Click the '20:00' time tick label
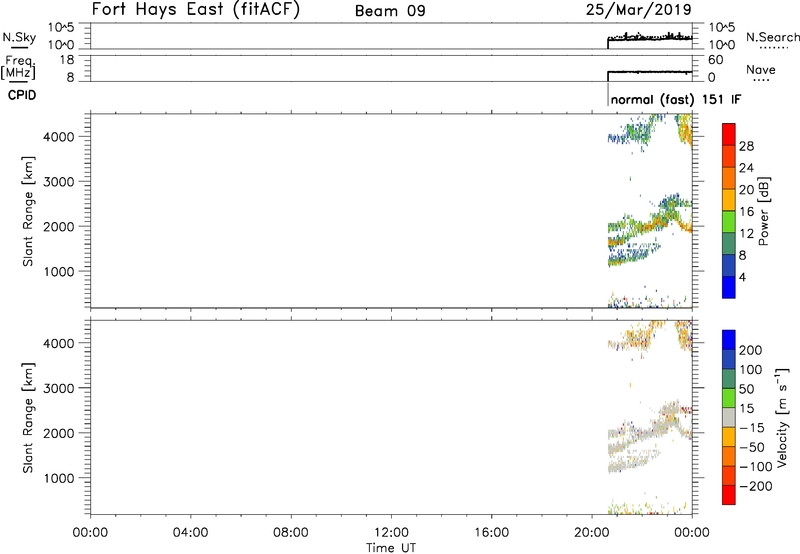Screen dimensions: 800x554 pyautogui.click(x=591, y=533)
